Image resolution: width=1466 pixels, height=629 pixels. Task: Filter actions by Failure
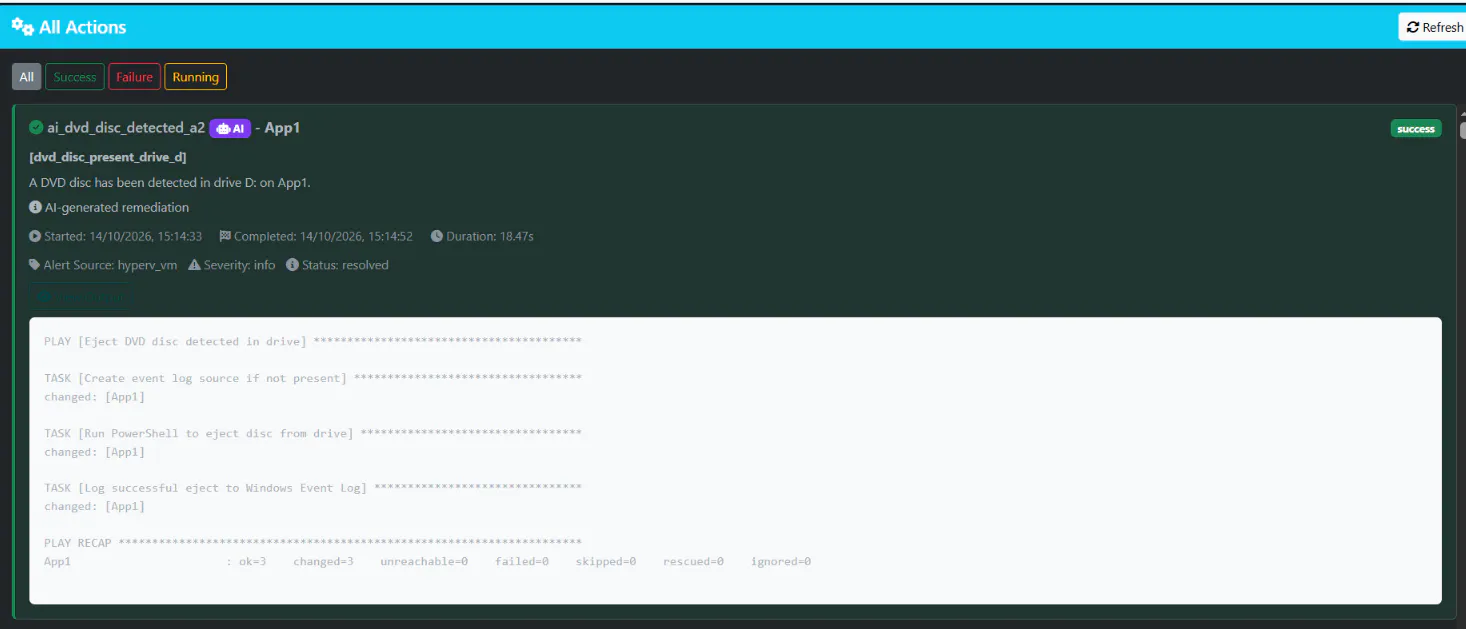coord(134,77)
